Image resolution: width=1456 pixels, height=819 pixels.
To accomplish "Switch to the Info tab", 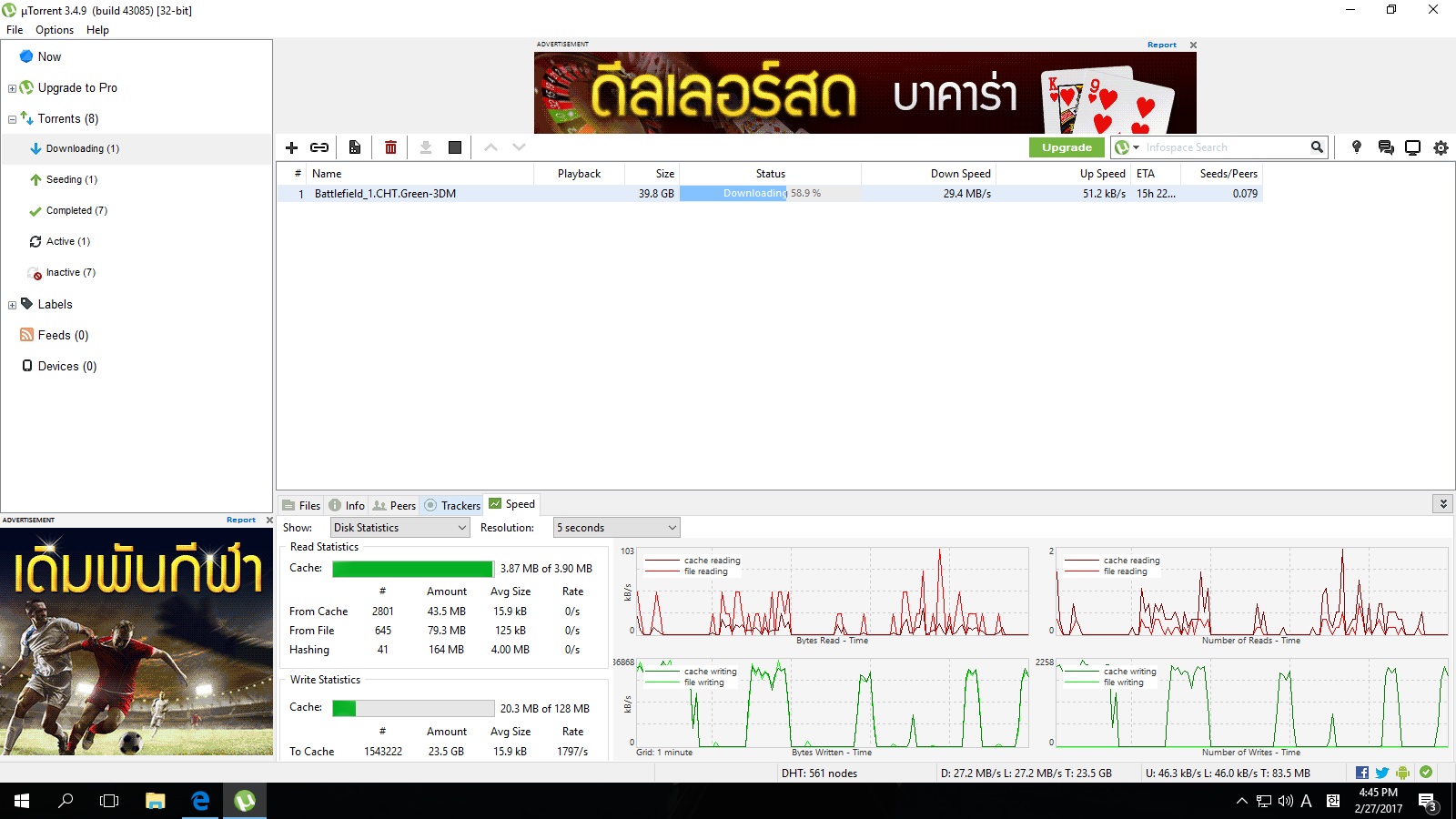I will [x=347, y=505].
